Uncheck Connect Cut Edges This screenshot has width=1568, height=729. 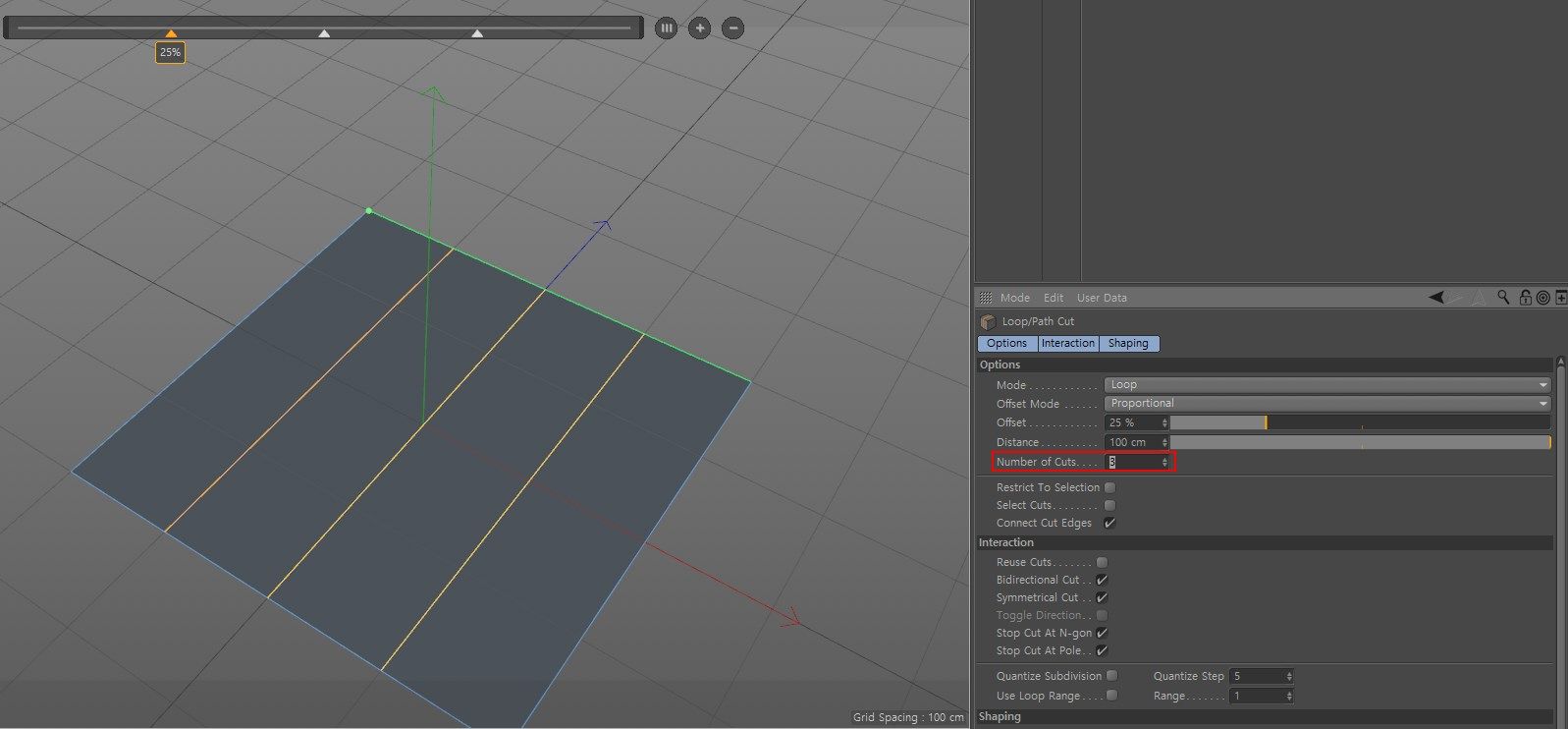click(x=1109, y=523)
